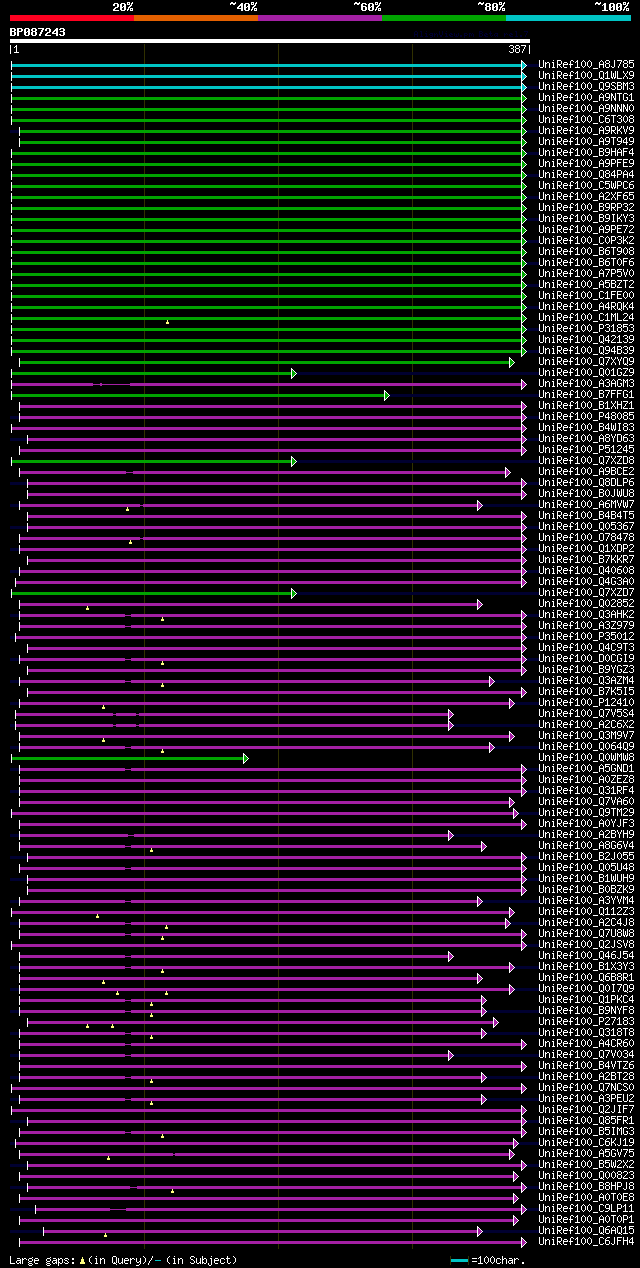Select label UniRef100_A2XF65
This screenshot has height=1268, width=640.
point(586,196)
